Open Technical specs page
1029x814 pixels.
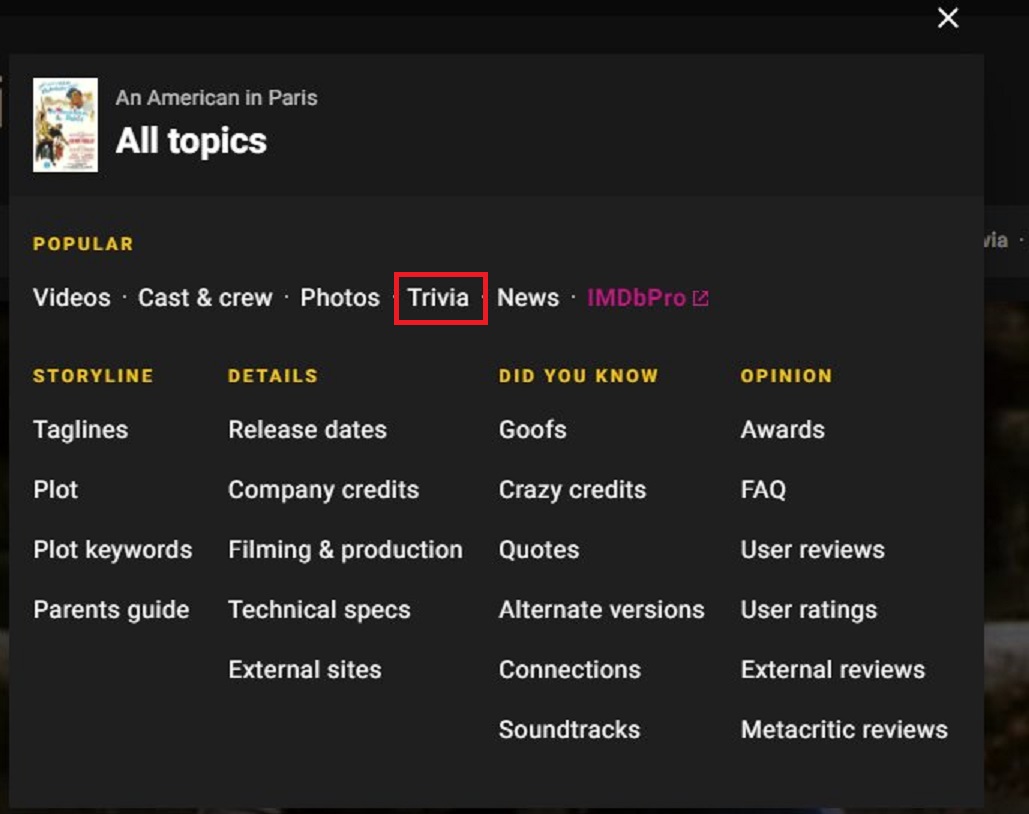[319, 610]
